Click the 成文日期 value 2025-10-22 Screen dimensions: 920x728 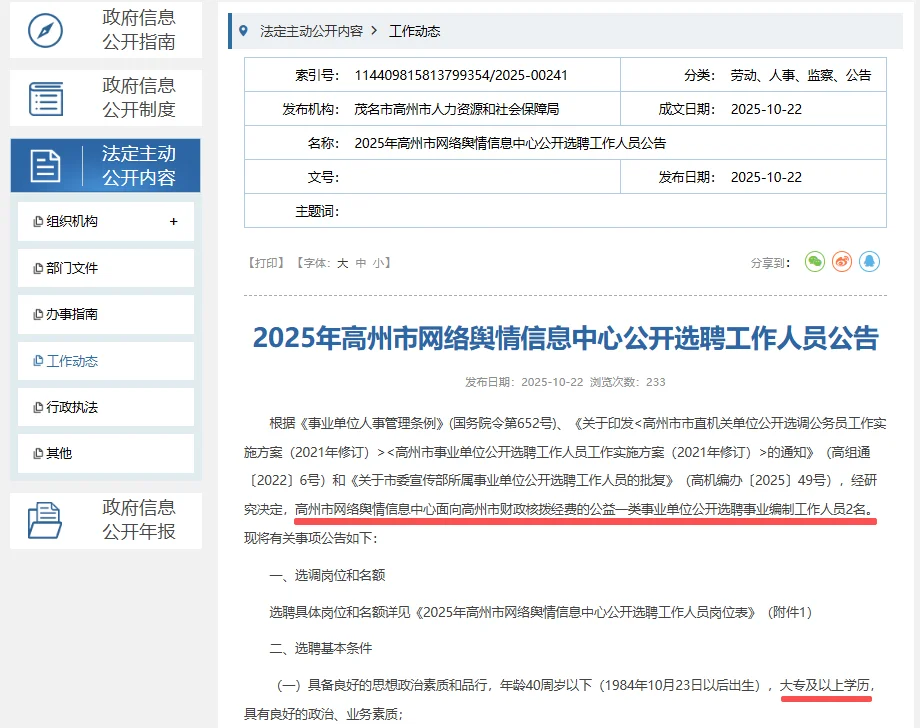pyautogui.click(x=766, y=109)
